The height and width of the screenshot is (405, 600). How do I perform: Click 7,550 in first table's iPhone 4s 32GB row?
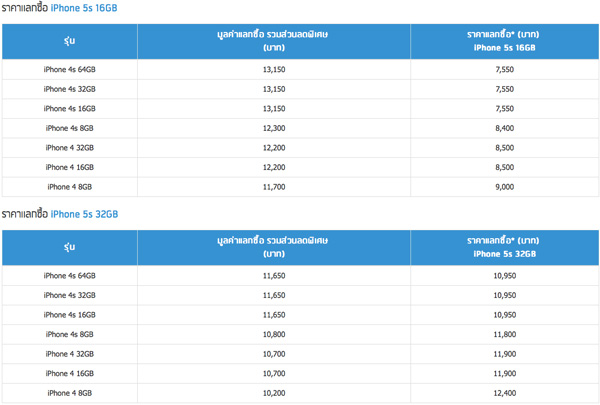tap(504, 89)
